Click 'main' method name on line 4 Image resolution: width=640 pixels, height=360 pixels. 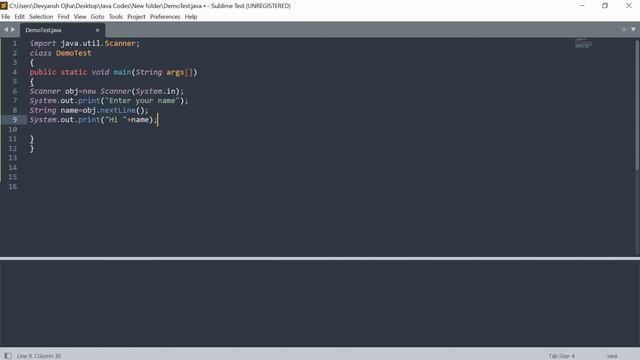click(x=122, y=72)
